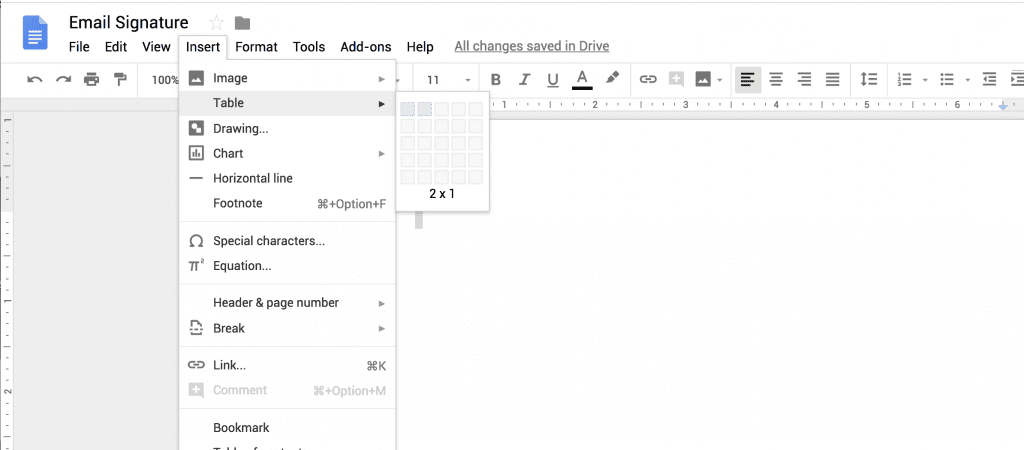Insert an Equation...

click(287, 266)
